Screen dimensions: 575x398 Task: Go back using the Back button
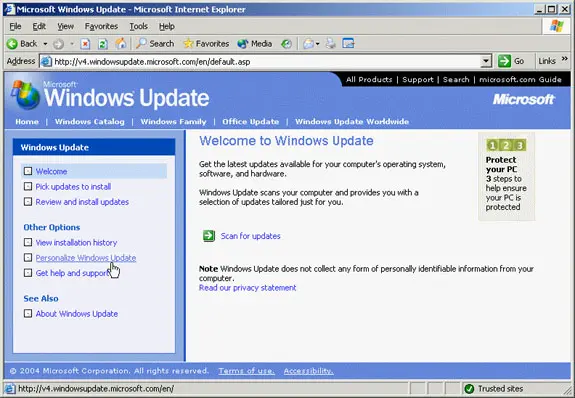(x=22, y=44)
